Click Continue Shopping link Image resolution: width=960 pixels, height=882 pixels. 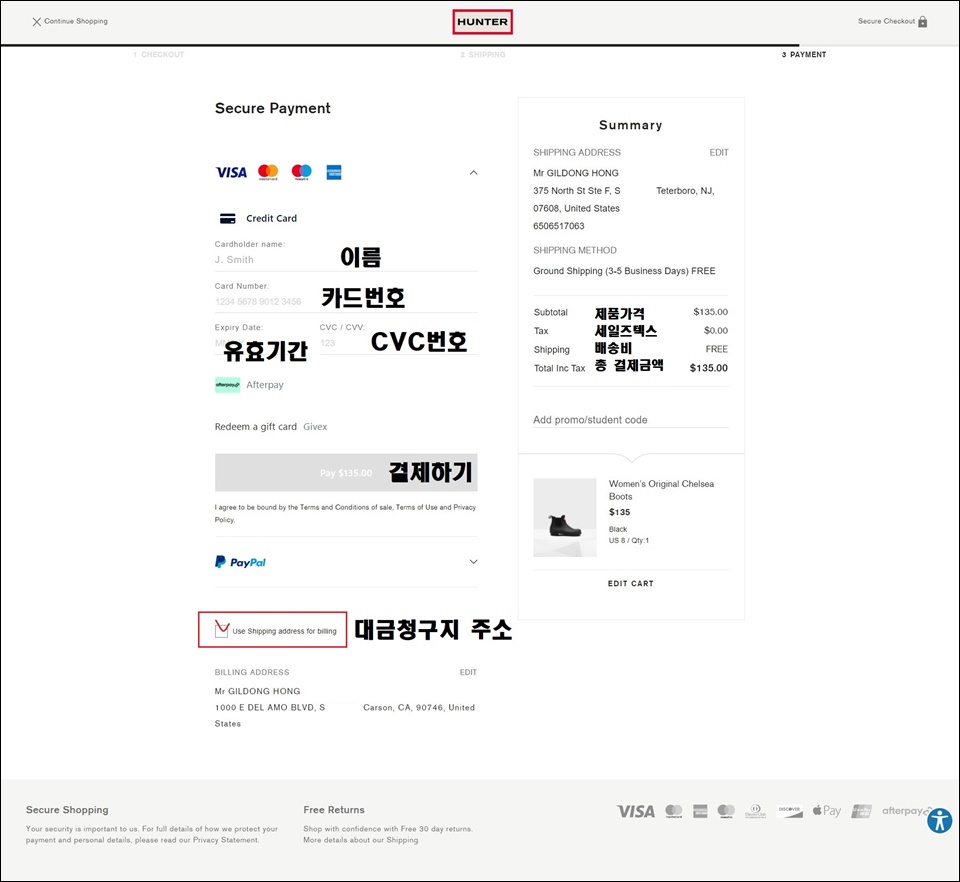point(70,21)
